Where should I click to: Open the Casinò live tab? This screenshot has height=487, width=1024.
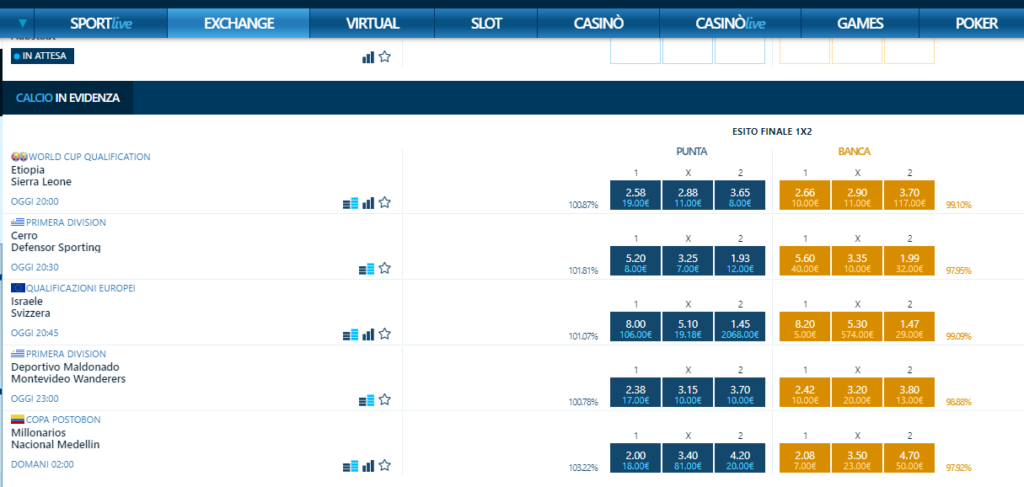click(730, 23)
